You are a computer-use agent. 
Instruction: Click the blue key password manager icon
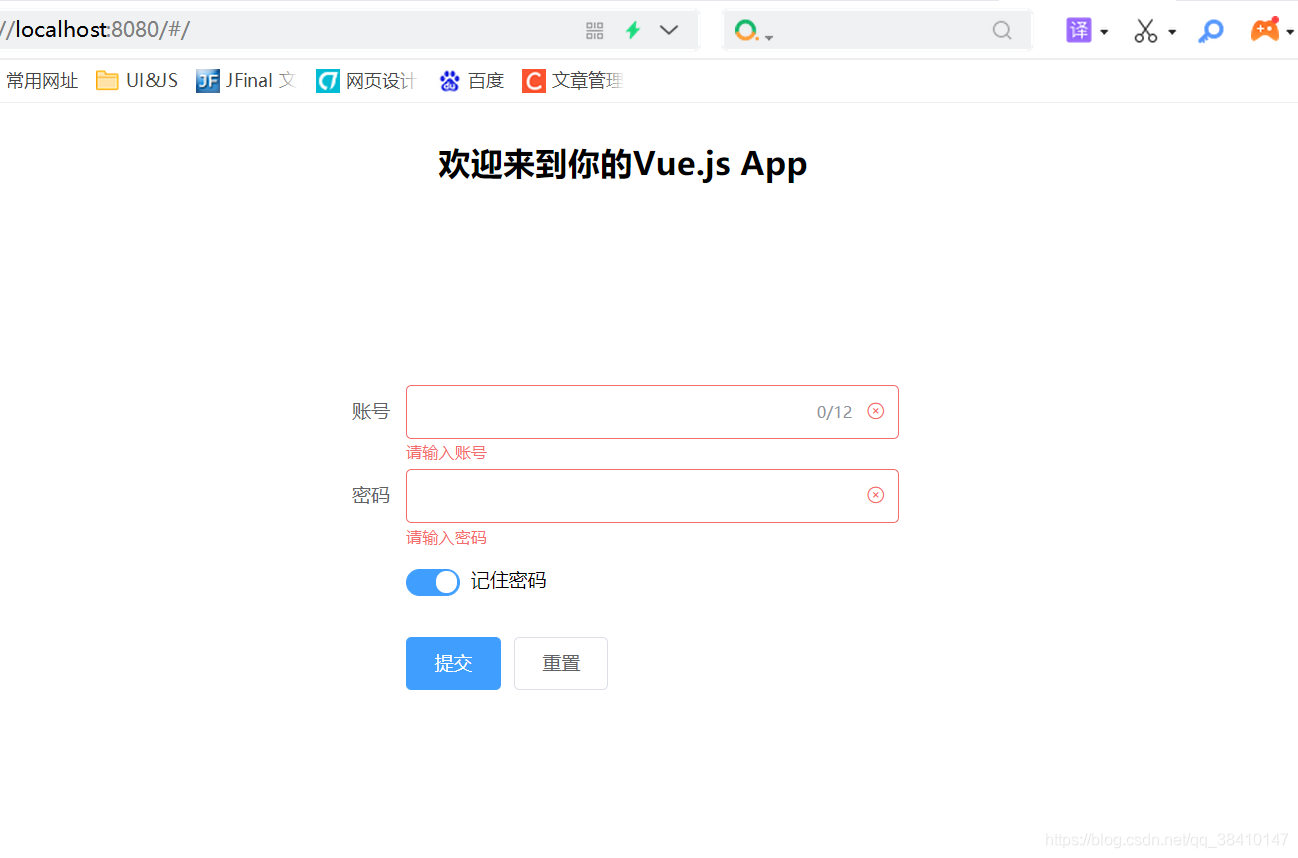pyautogui.click(x=1211, y=31)
